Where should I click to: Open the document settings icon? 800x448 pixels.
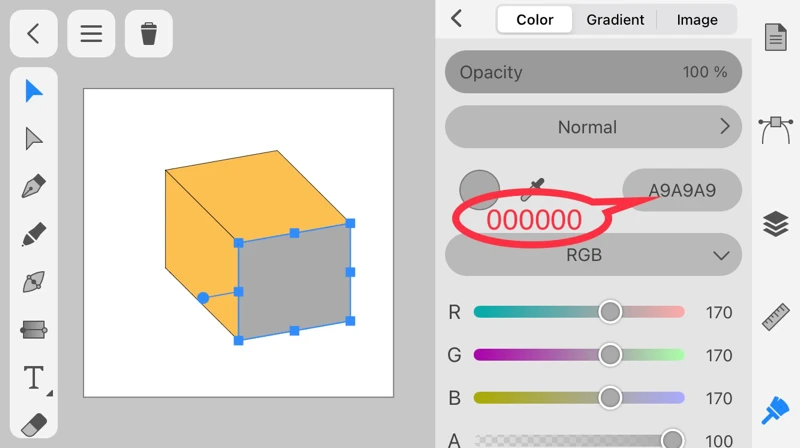pos(775,38)
